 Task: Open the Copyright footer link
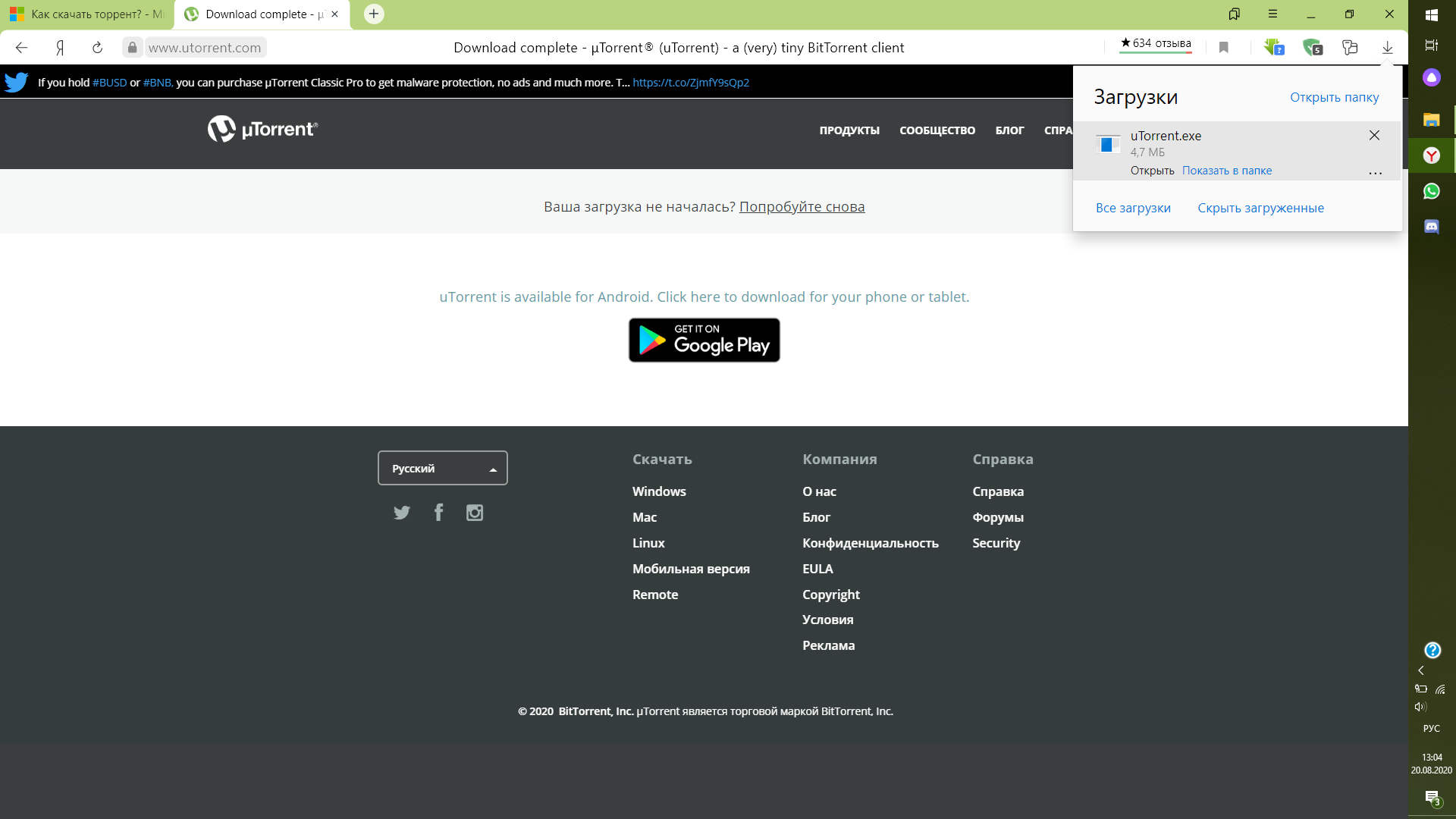(831, 595)
